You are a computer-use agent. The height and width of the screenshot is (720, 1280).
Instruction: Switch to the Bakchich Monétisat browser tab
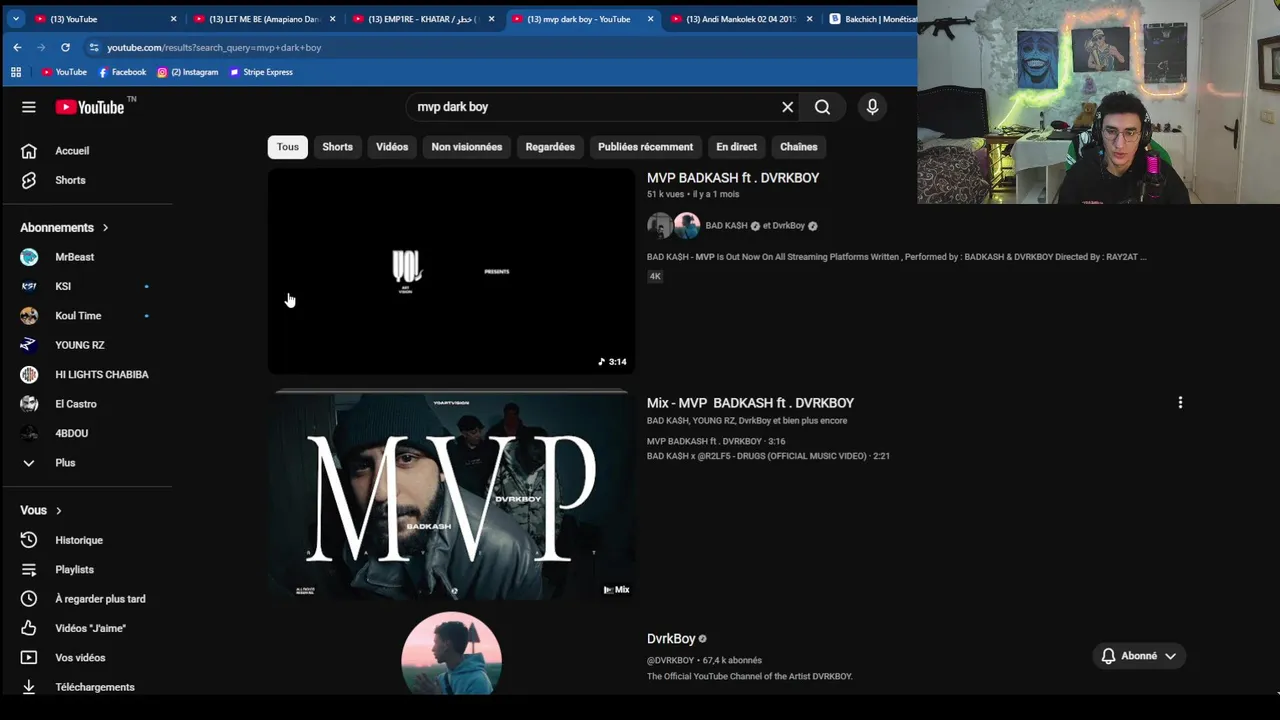[x=872, y=19]
